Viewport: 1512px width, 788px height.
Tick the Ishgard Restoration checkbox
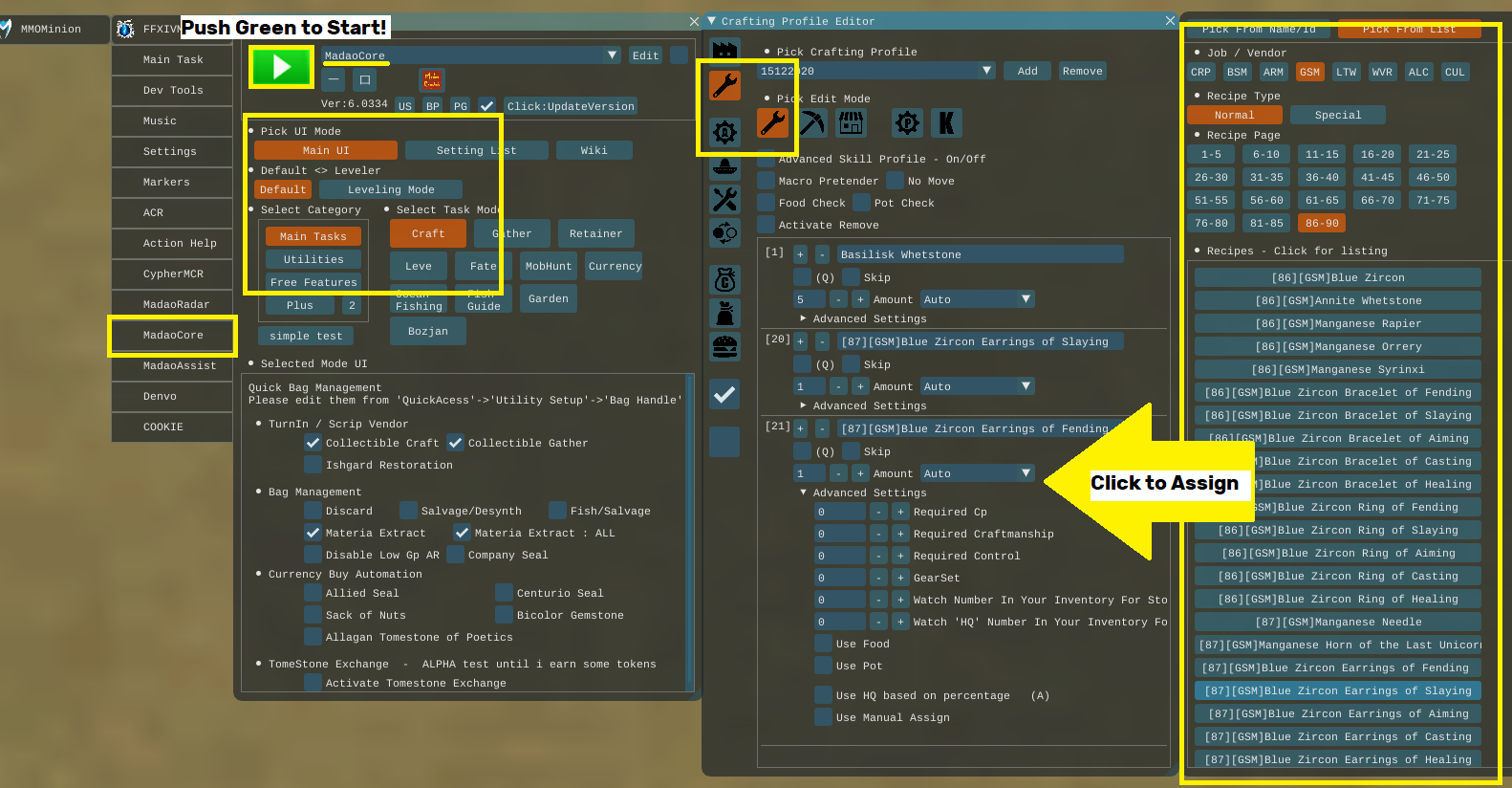pos(313,465)
